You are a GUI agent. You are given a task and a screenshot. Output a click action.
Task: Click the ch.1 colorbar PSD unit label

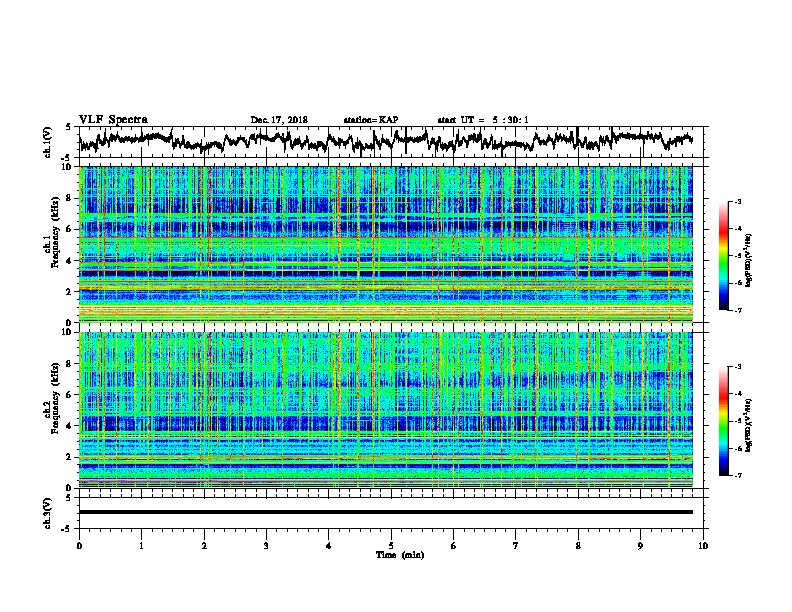[749, 260]
